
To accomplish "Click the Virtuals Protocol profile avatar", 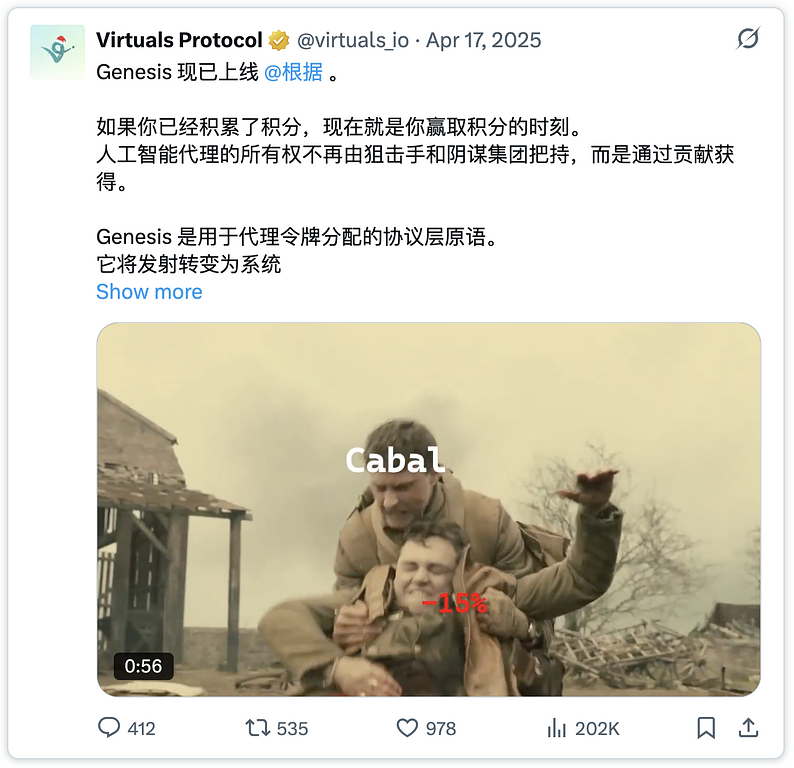I will 57,52.
